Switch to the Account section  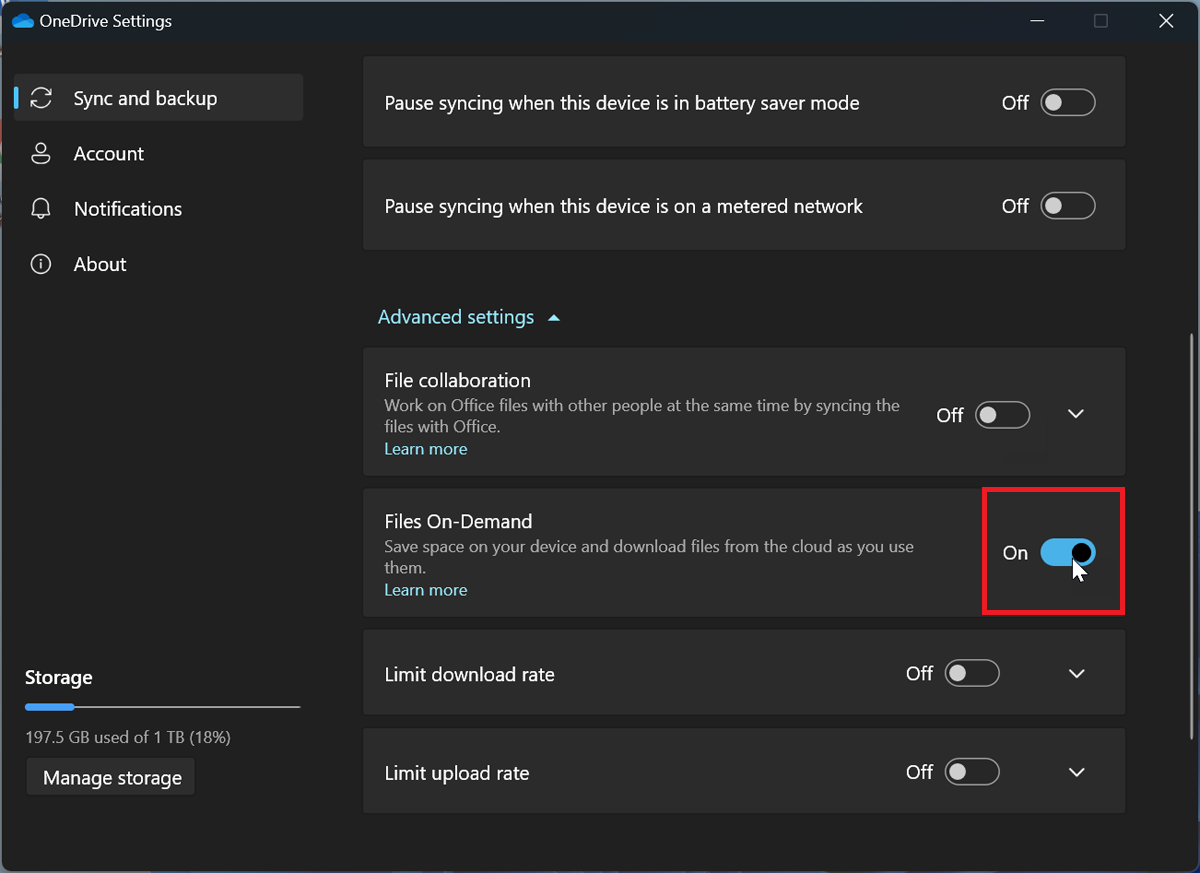[x=109, y=153]
